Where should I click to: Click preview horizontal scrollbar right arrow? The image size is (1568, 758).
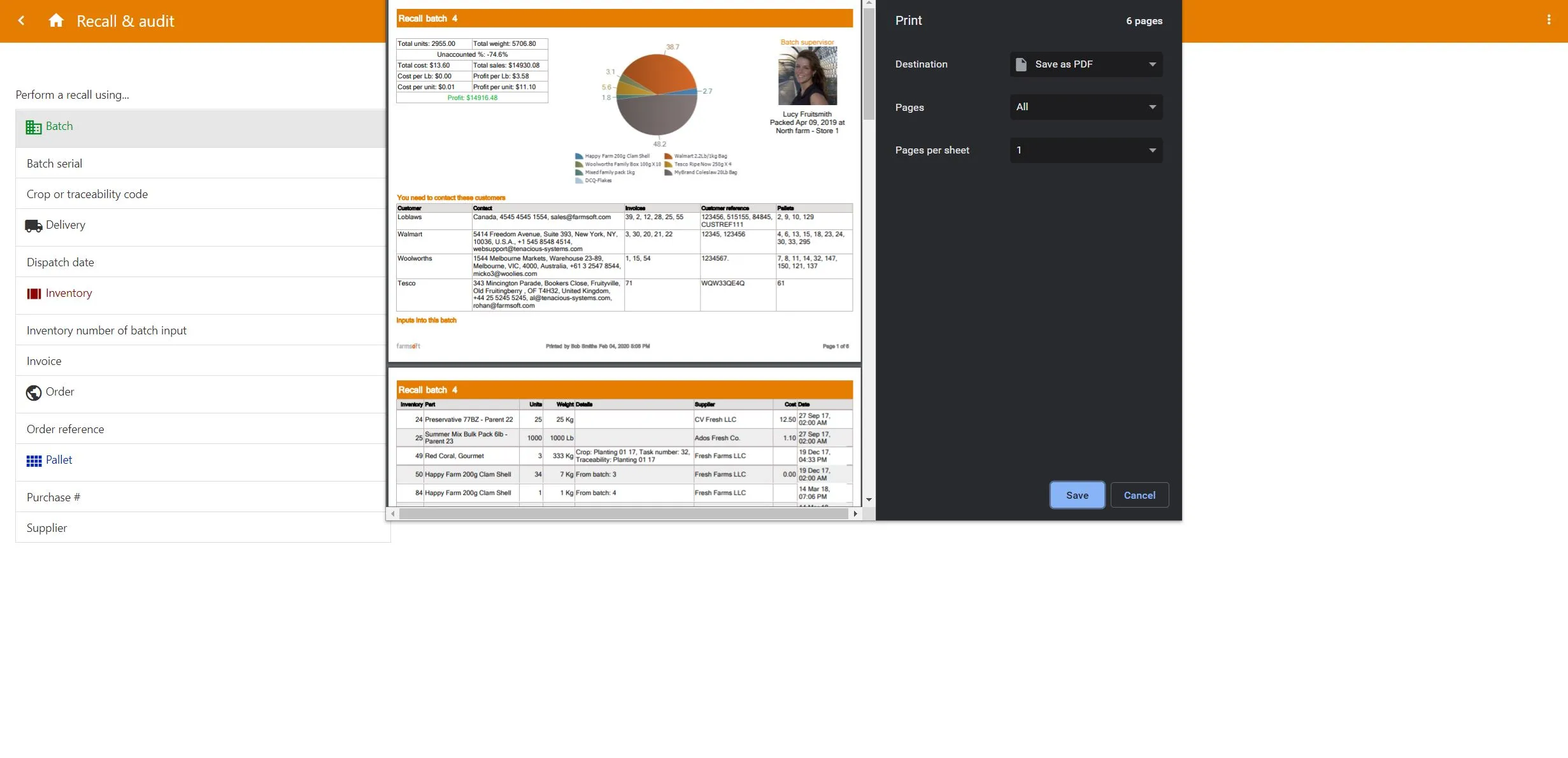(x=855, y=513)
